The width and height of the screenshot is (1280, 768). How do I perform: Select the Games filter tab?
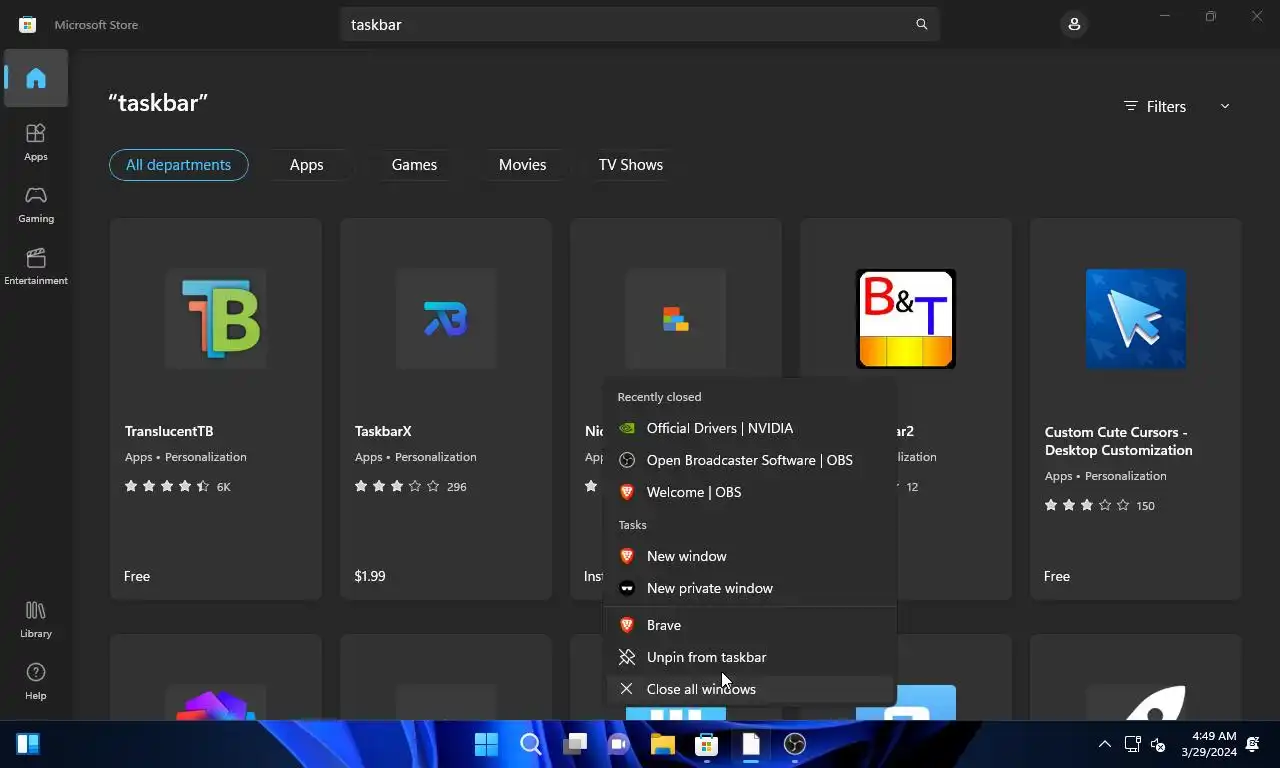[x=414, y=165]
